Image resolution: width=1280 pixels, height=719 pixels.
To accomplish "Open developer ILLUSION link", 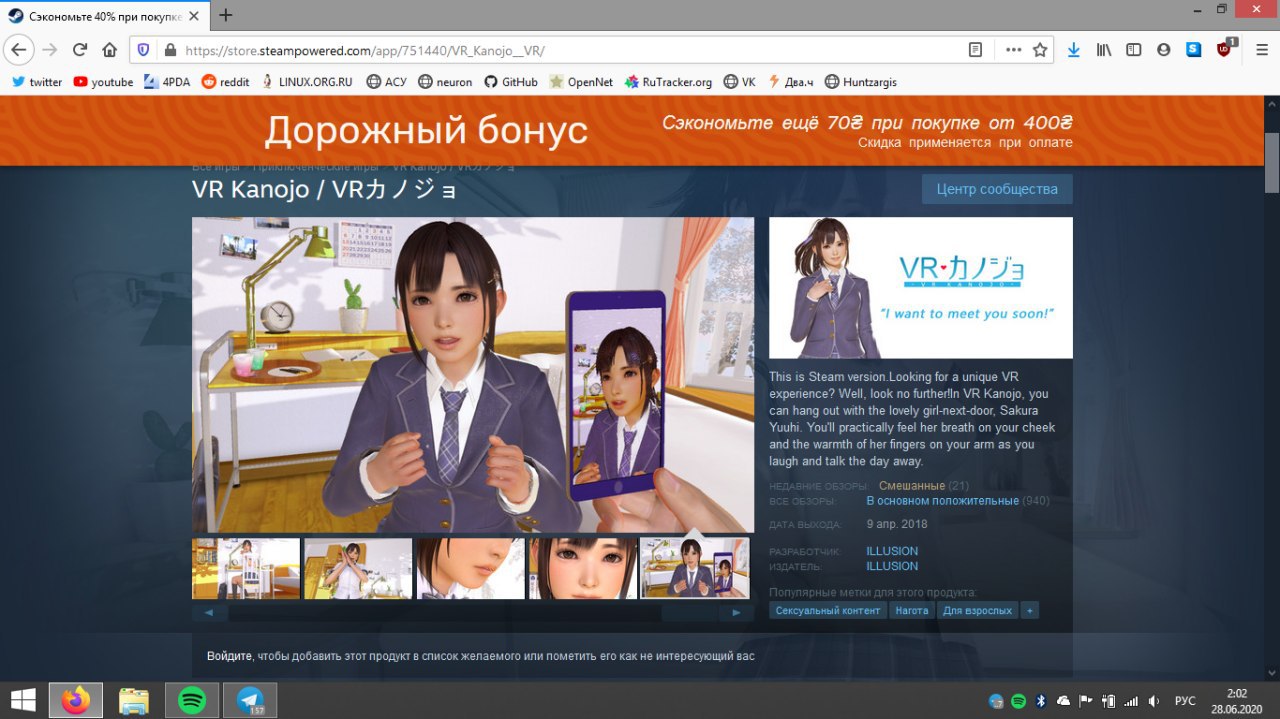I will click(x=892, y=551).
